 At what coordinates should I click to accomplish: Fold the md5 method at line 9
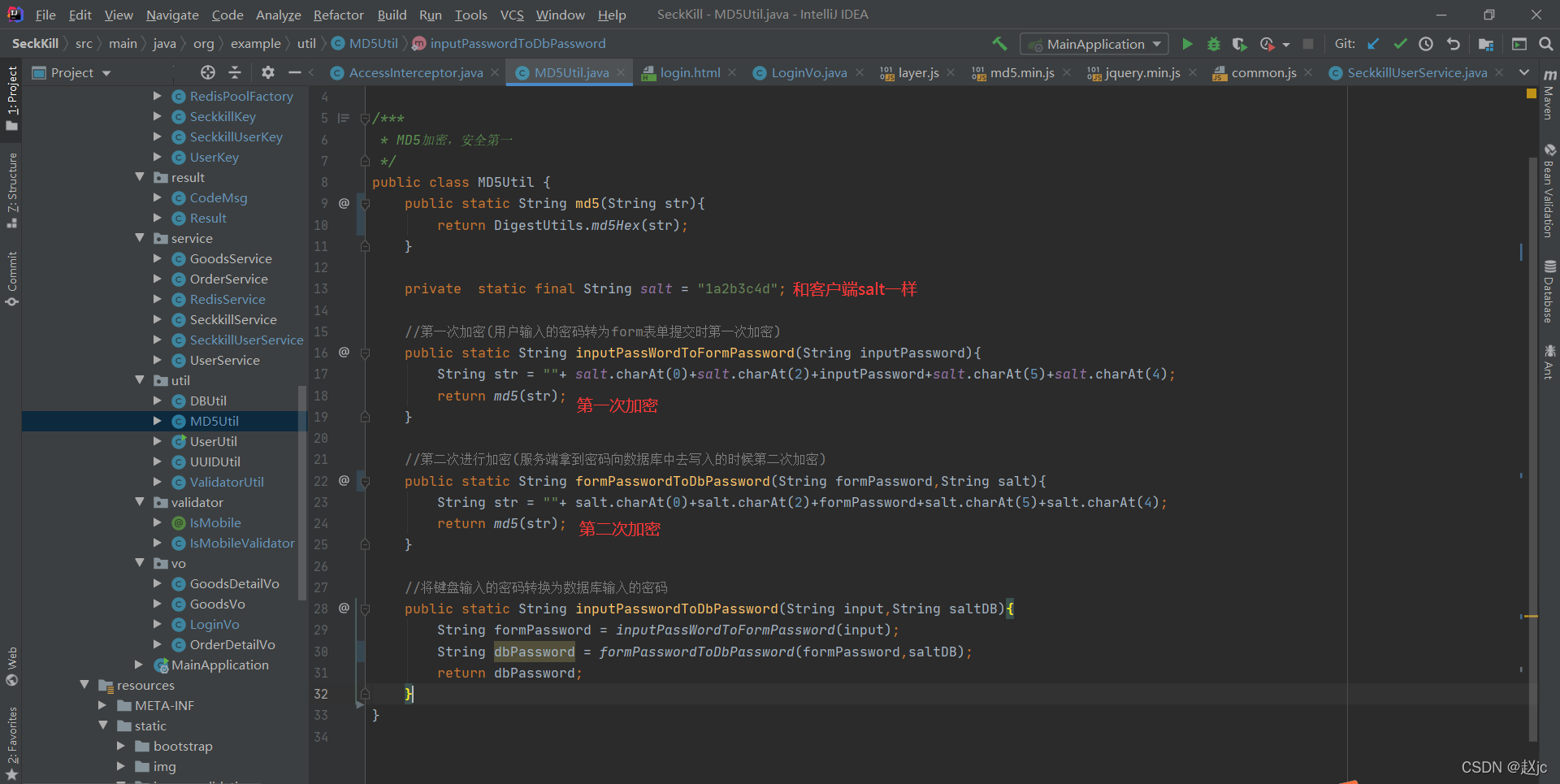coord(365,204)
